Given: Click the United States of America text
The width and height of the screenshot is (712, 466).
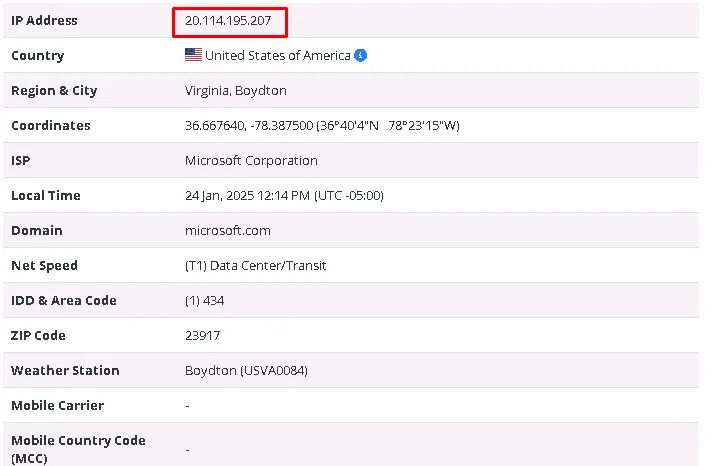Looking at the screenshot, I should point(278,55).
